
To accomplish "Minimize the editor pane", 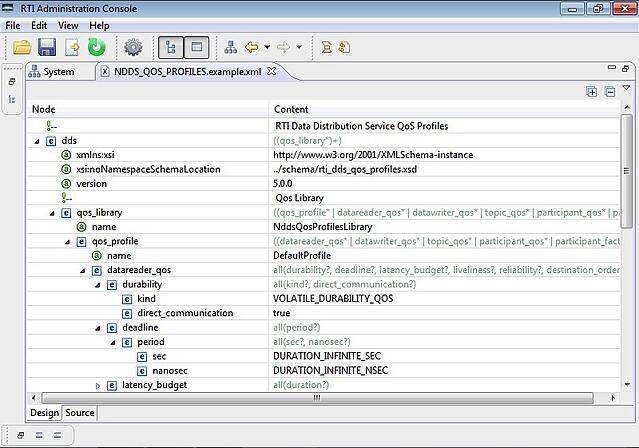I will click(x=612, y=68).
